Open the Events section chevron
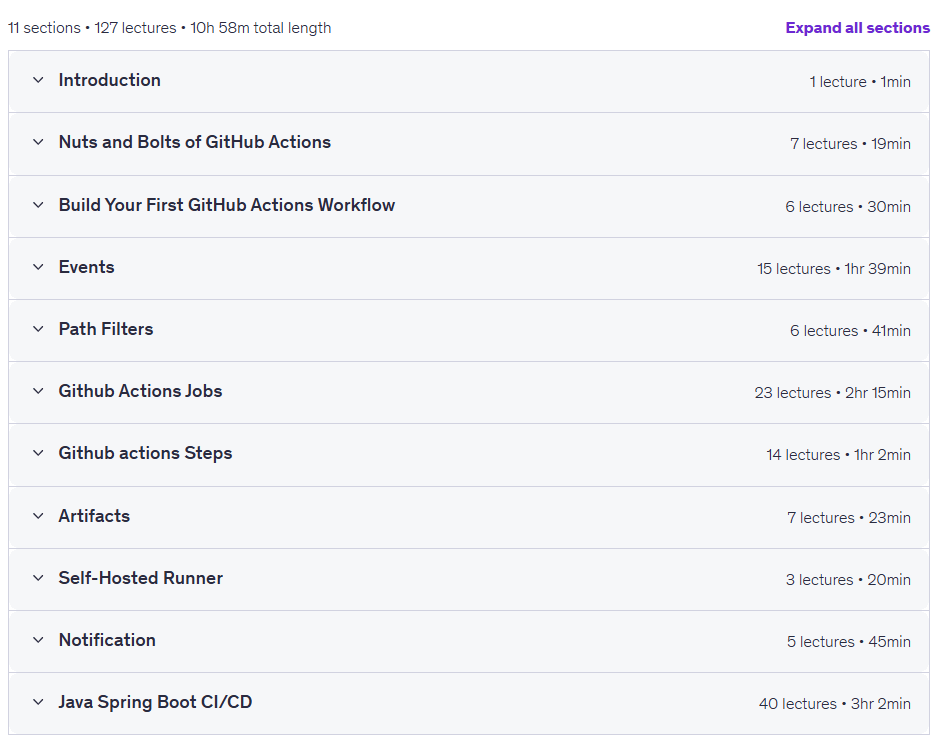This screenshot has width=937, height=742. 38,267
